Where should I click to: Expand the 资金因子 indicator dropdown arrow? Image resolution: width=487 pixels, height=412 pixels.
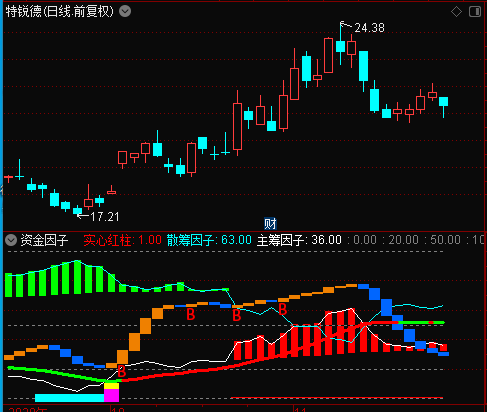tap(11, 240)
